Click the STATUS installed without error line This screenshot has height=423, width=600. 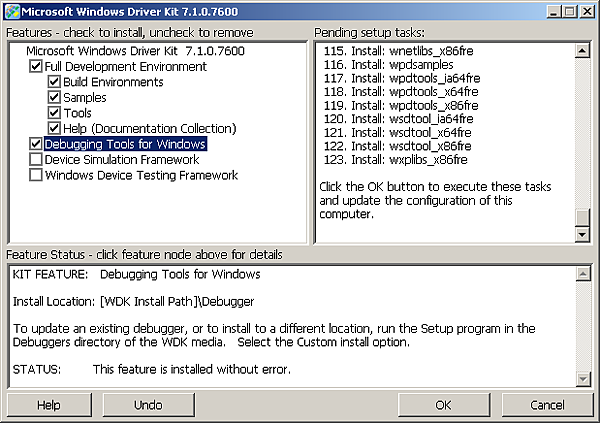pos(152,369)
